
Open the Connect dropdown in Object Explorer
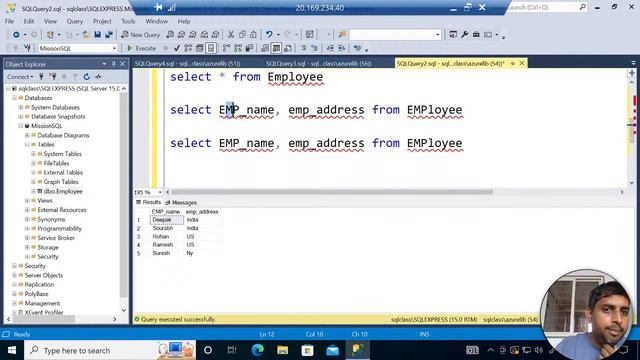20,77
